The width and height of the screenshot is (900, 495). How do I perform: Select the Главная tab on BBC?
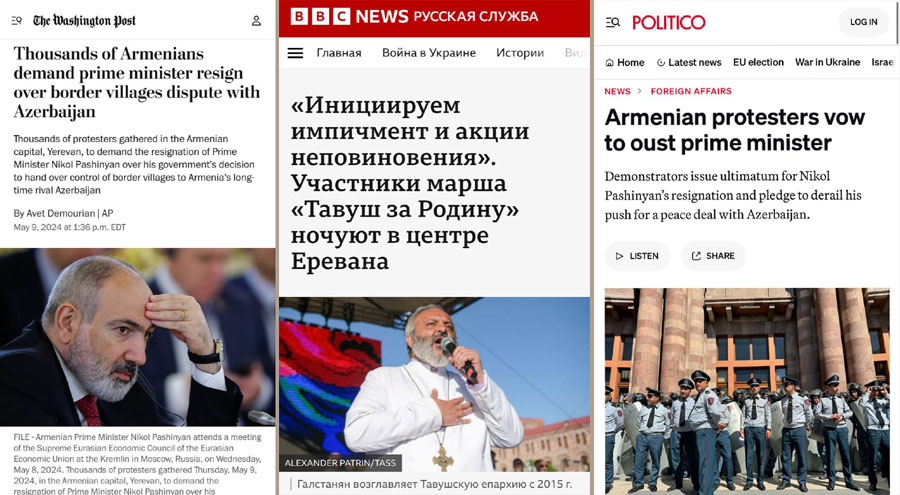coord(339,53)
